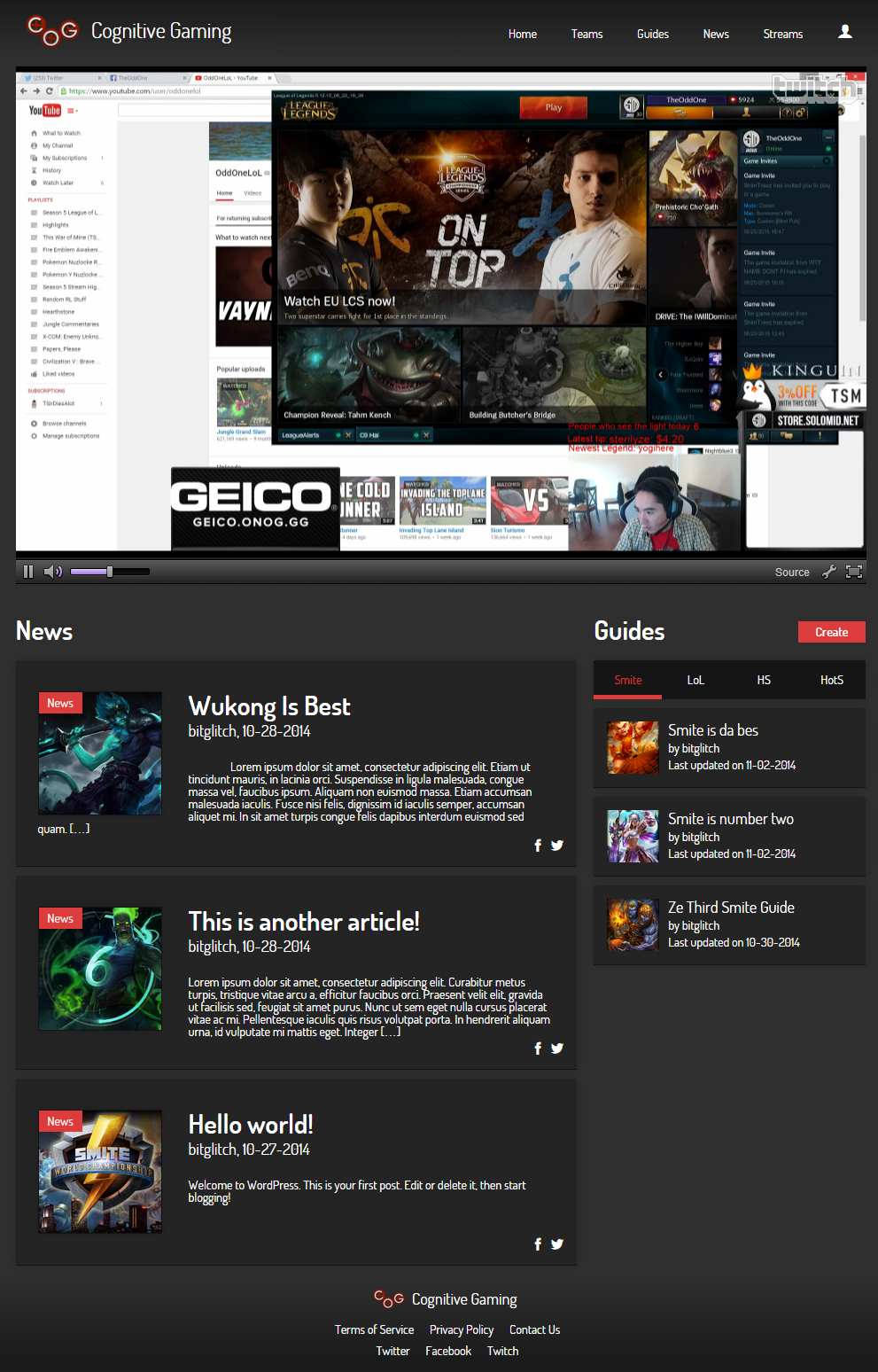Open the Teams navigation menu
The width and height of the screenshot is (878, 1372).
[587, 34]
